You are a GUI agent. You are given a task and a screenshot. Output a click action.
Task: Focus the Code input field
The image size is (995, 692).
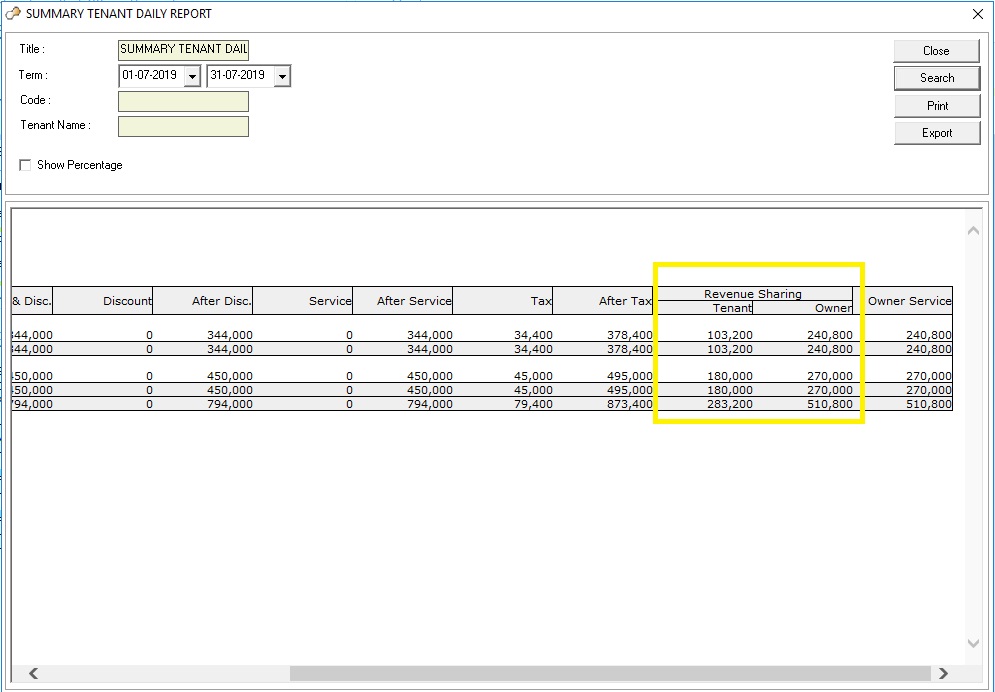pyautogui.click(x=183, y=101)
